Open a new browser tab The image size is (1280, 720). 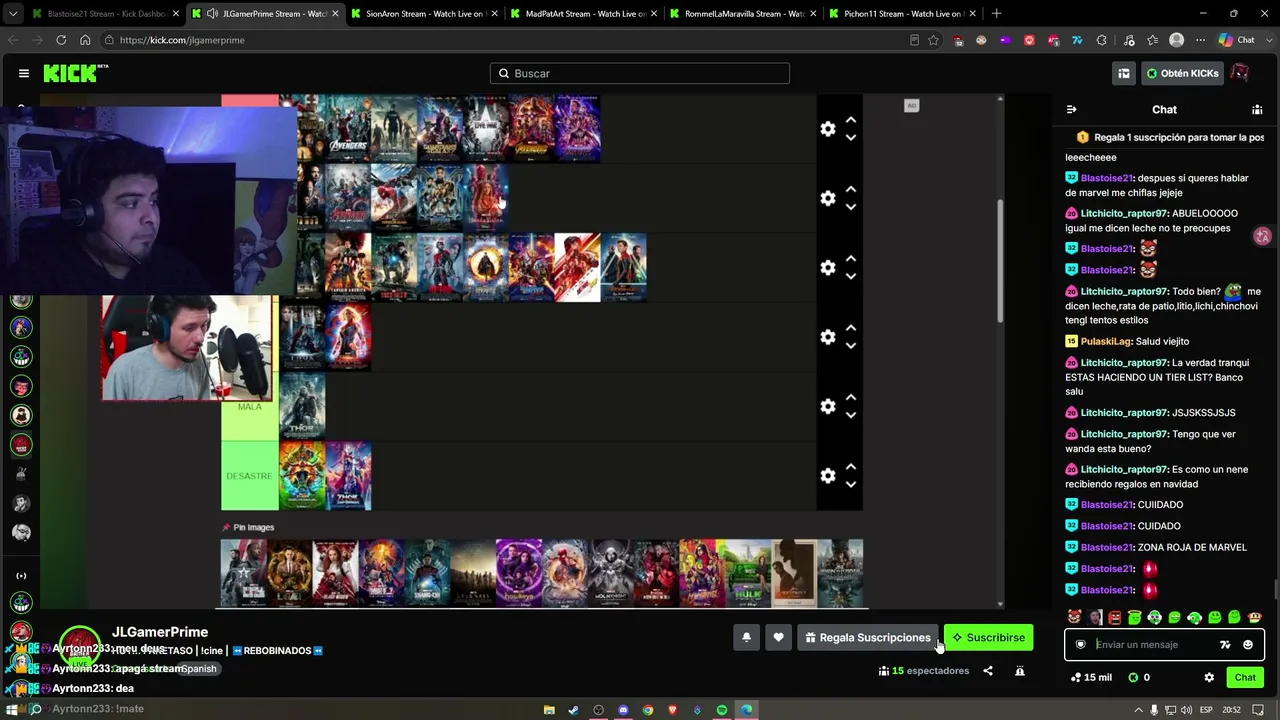click(996, 14)
